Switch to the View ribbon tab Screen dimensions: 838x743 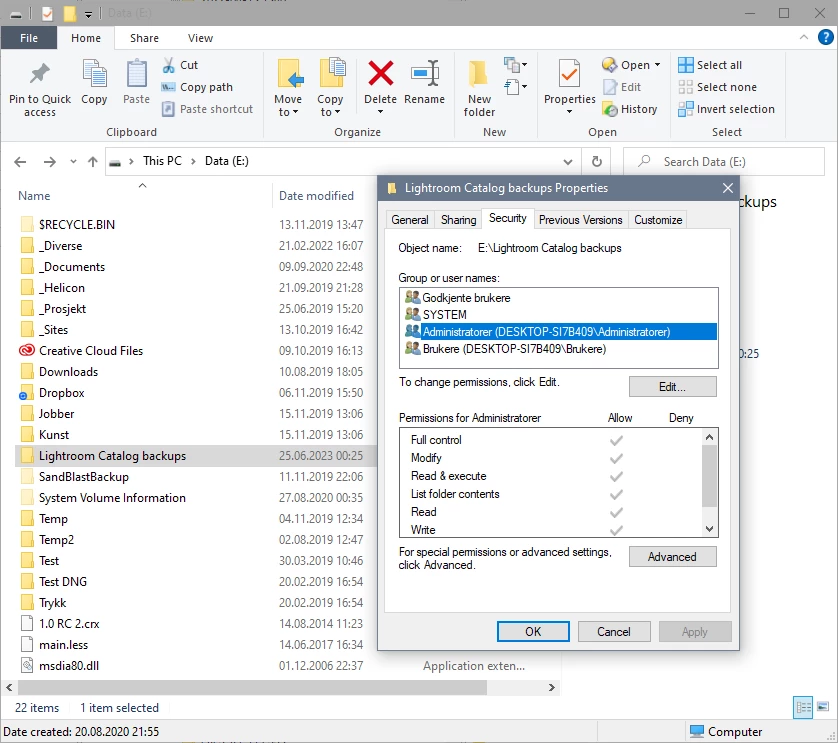[x=200, y=38]
